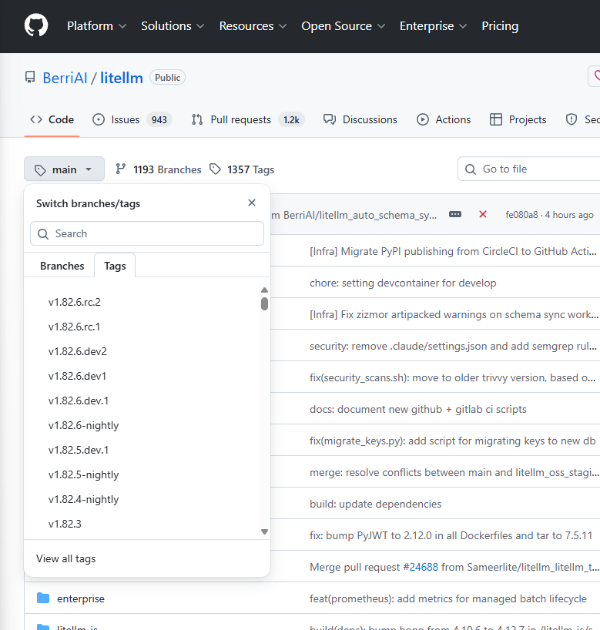The width and height of the screenshot is (600, 630).
Task: Select tag v1.82.4-nightly
Action: click(84, 499)
